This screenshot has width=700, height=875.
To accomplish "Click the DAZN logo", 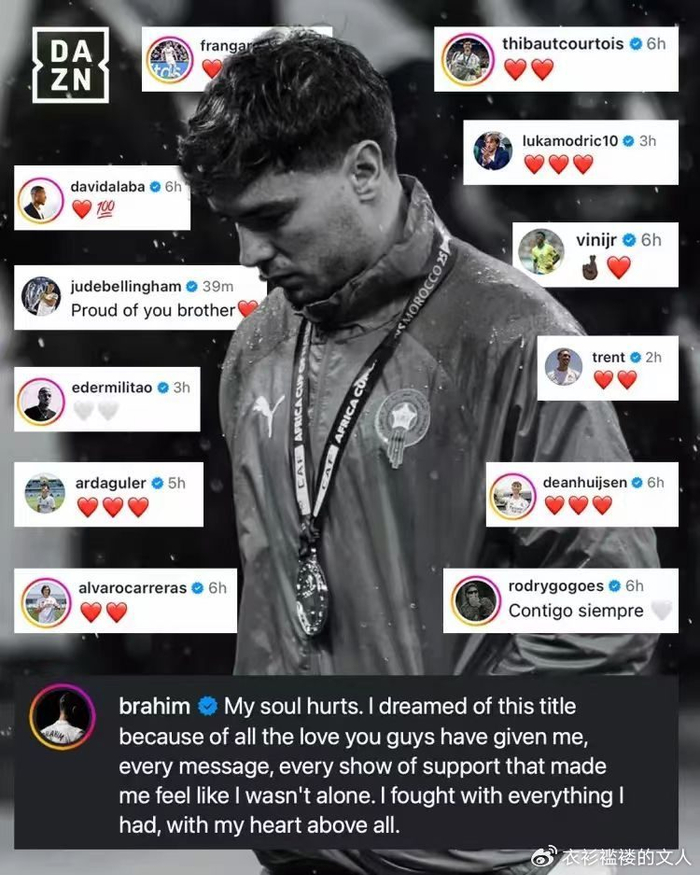I will click(70, 65).
